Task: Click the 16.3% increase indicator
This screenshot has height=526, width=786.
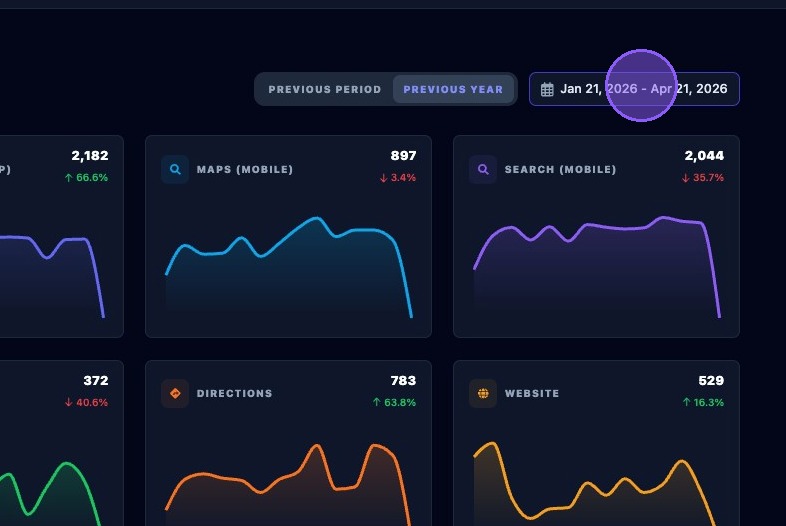Action: [x=703, y=402]
